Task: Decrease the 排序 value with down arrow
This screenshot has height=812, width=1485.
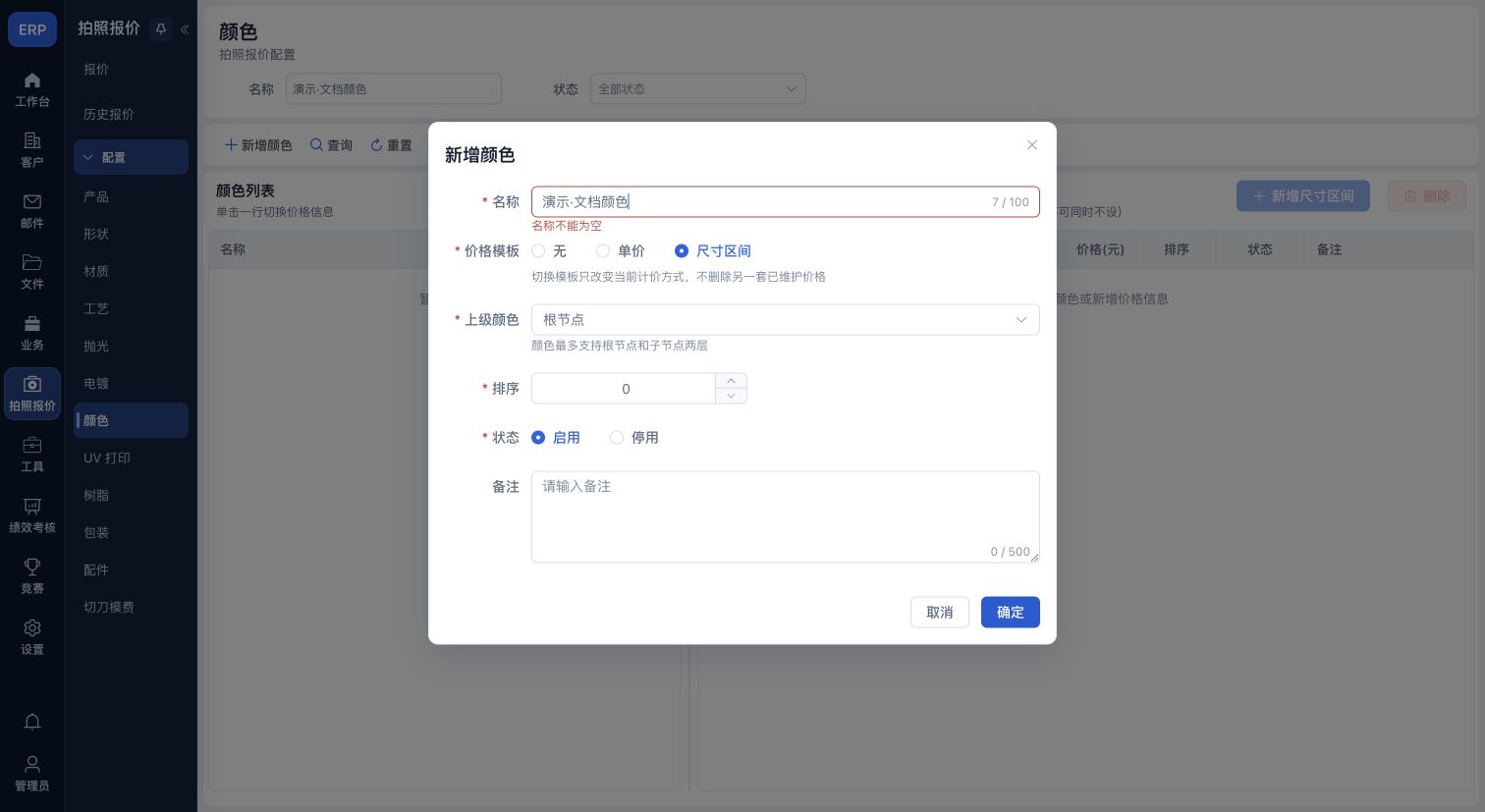Action: tap(731, 396)
